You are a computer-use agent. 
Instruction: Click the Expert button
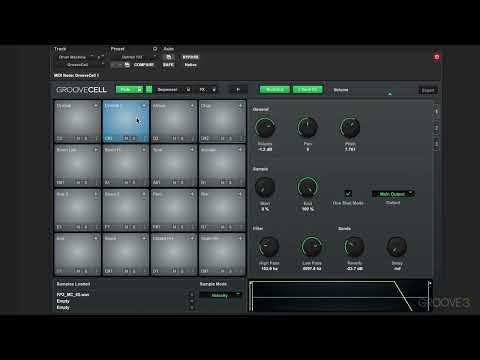(x=428, y=90)
